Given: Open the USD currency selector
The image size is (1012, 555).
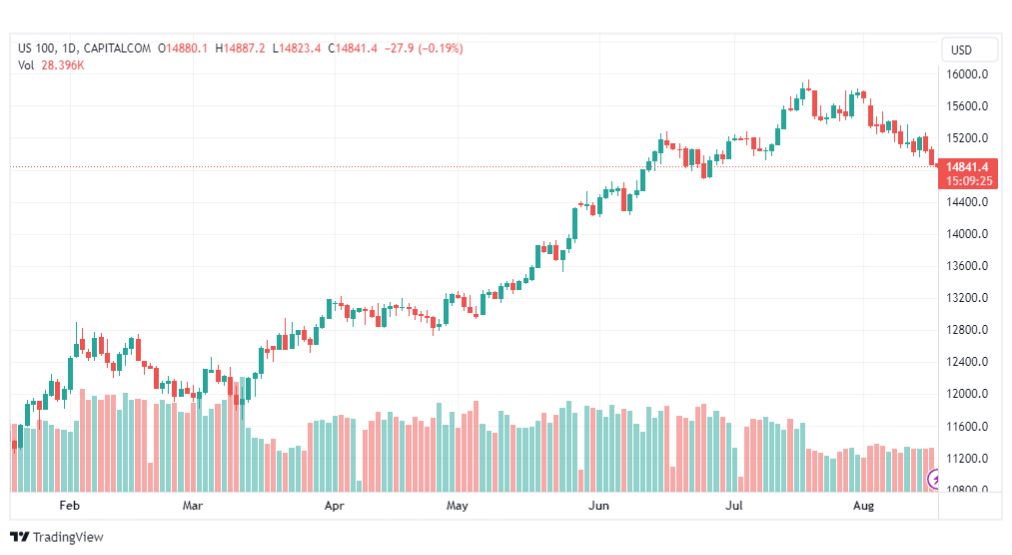Looking at the screenshot, I should pos(961,50).
